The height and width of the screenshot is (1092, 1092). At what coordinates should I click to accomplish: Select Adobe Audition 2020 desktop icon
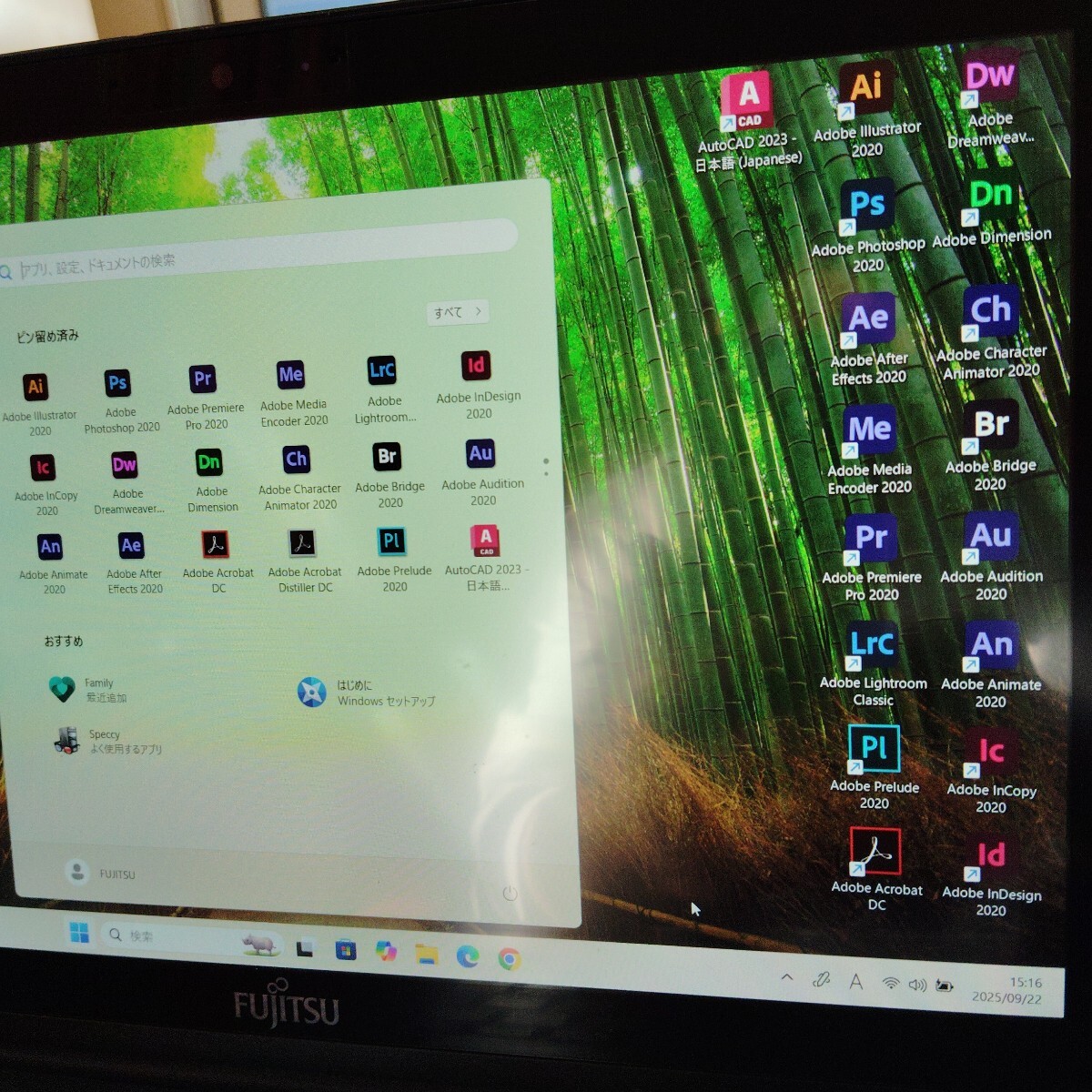click(x=991, y=557)
